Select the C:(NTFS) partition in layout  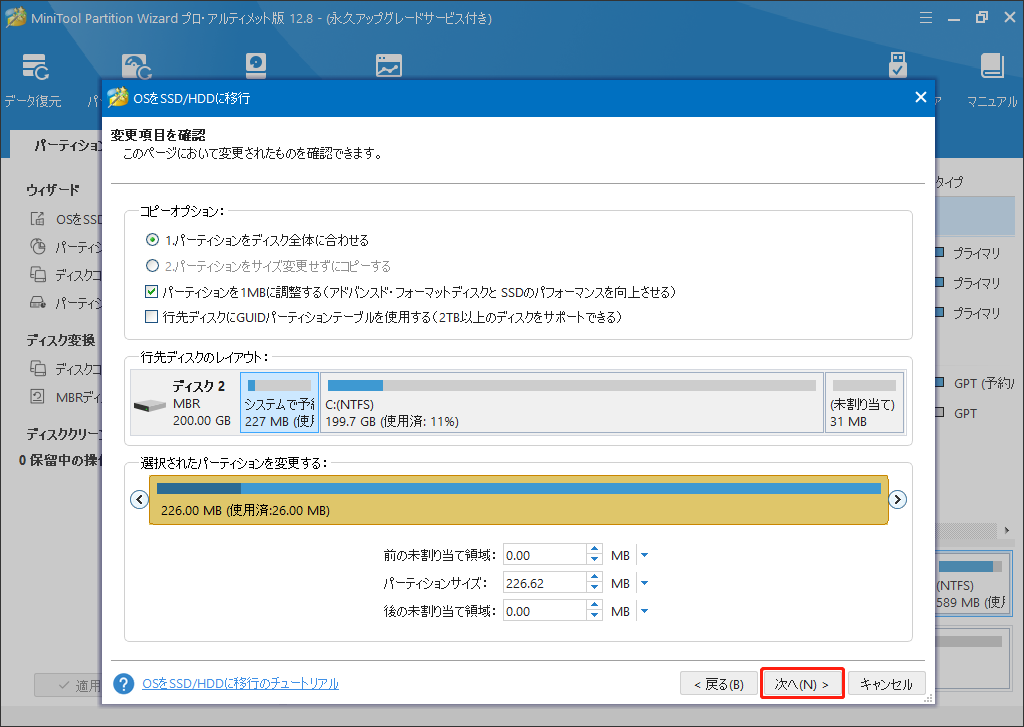(571, 403)
